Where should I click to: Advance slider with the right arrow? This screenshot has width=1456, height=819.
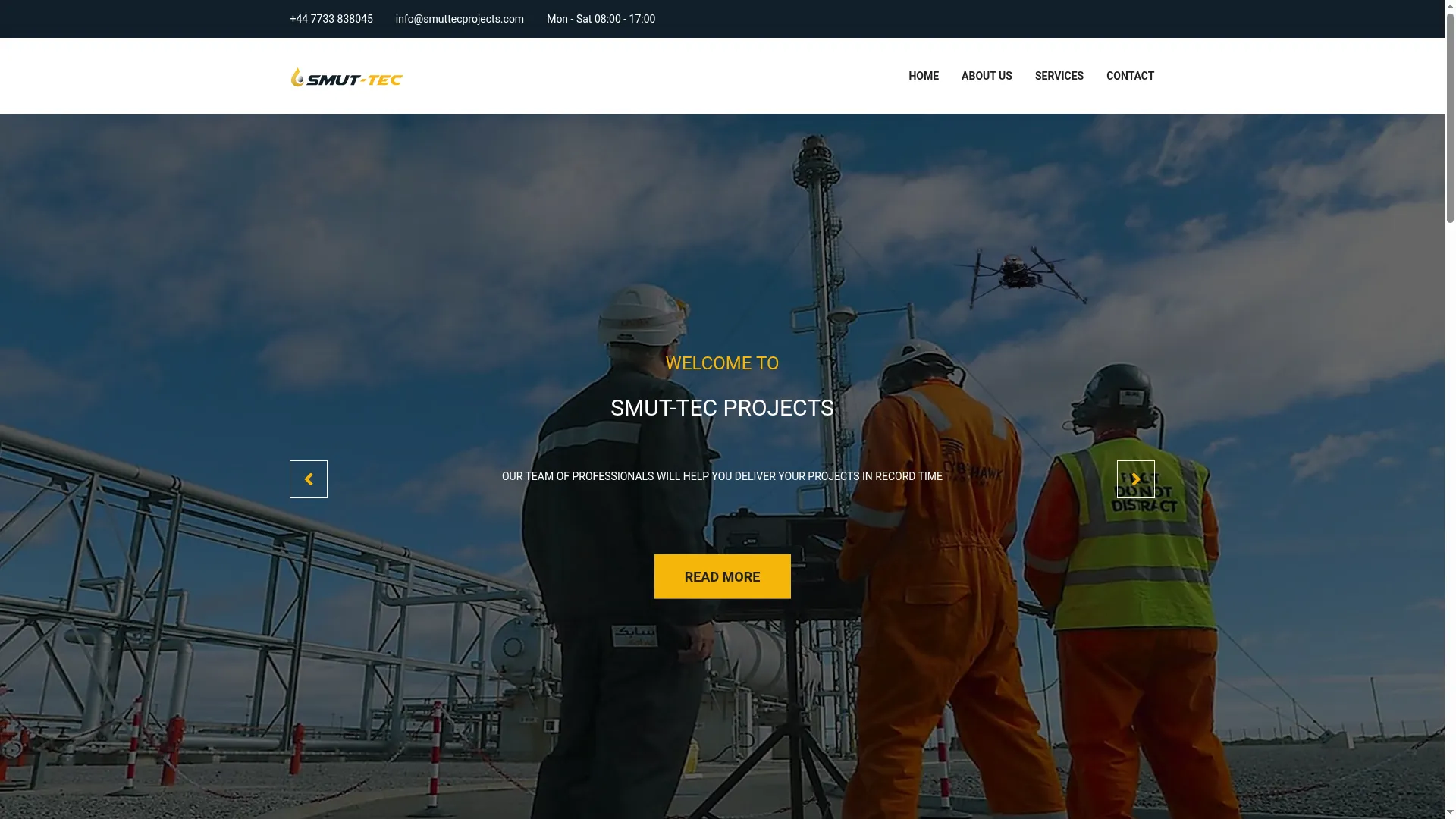[1135, 479]
